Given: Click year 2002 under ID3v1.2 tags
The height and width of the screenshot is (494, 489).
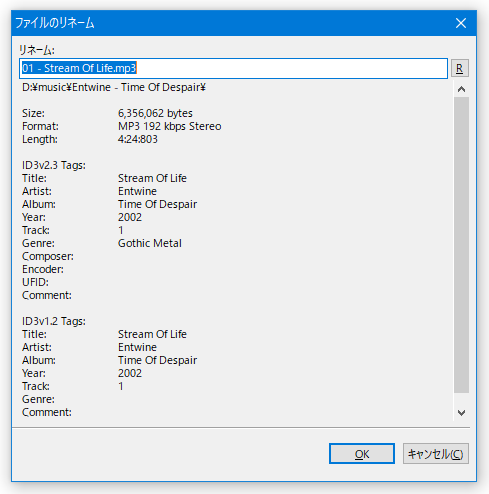Looking at the screenshot, I should [x=130, y=373].
